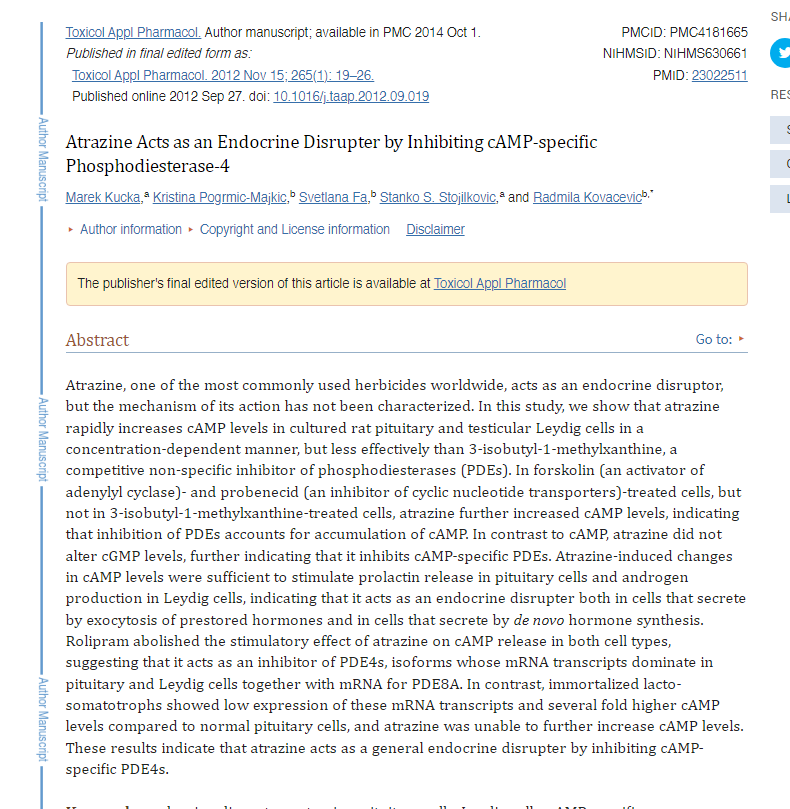This screenshot has height=809, width=790.
Task: Open the Toxicol Appl Pharmacol 2012 Nov 15 citation link
Action: pos(223,75)
